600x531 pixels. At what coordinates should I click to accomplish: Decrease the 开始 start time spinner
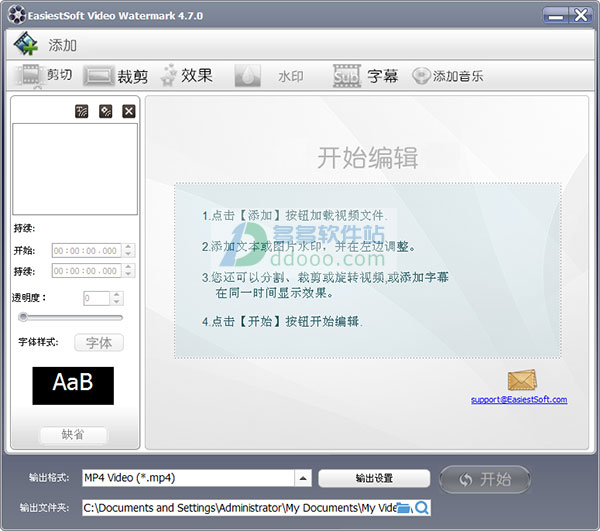click(x=128, y=254)
